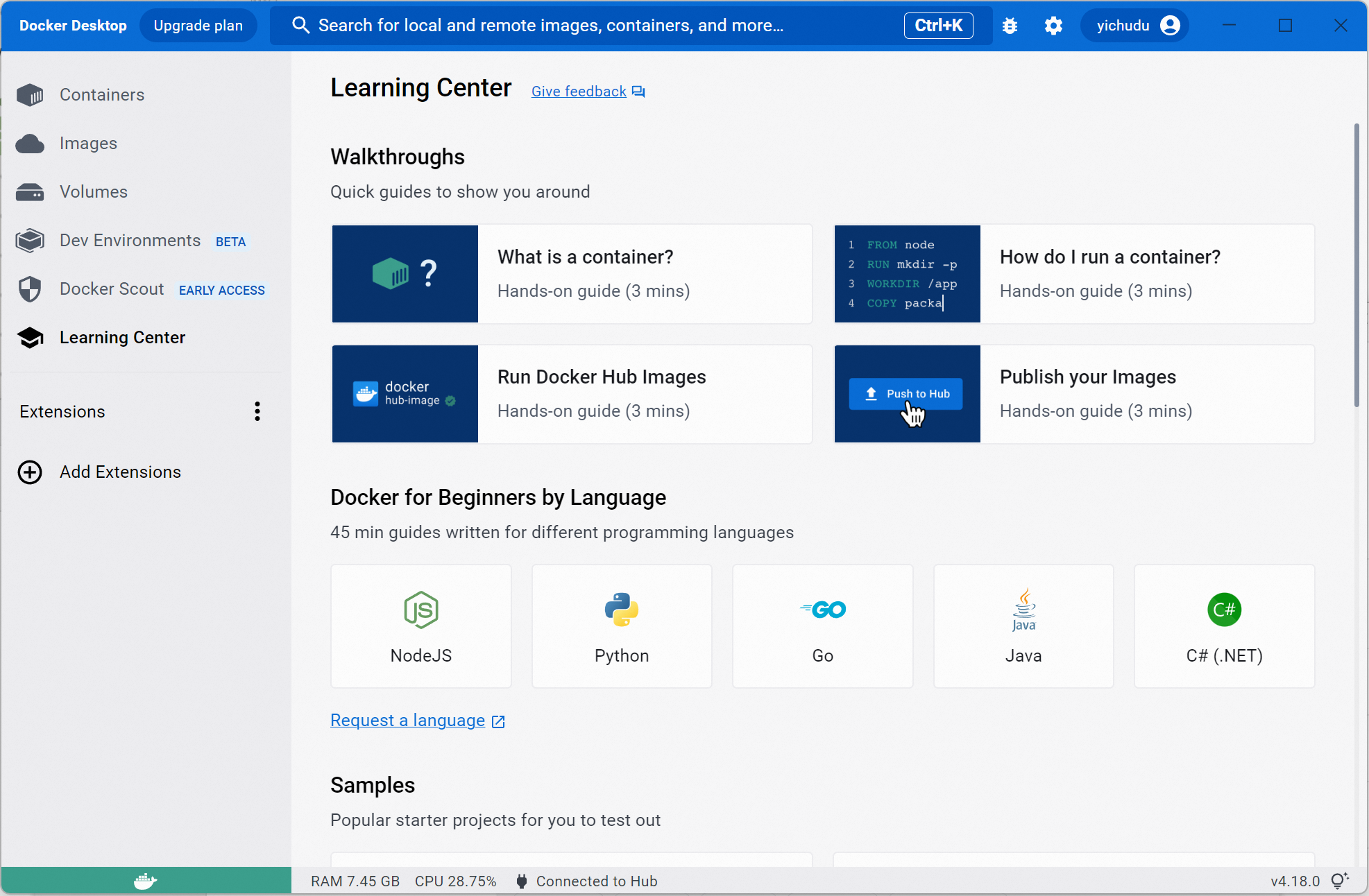Go to Containers section

[x=102, y=95]
